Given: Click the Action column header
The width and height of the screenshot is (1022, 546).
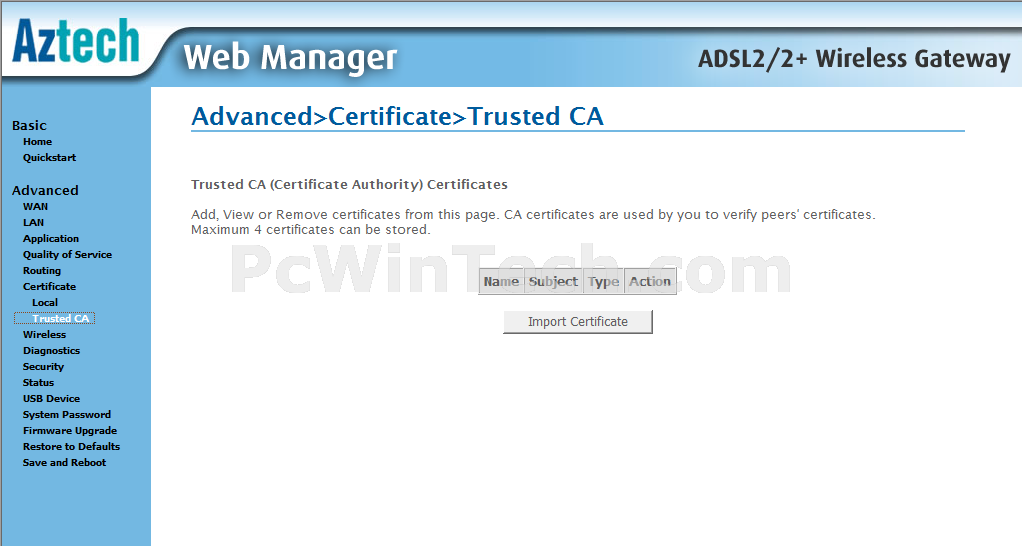Looking at the screenshot, I should click(650, 281).
